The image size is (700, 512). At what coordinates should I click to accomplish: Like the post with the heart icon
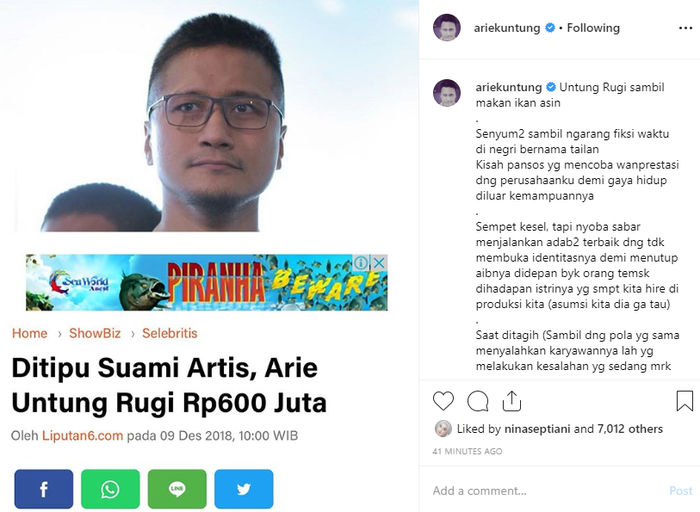(x=443, y=401)
